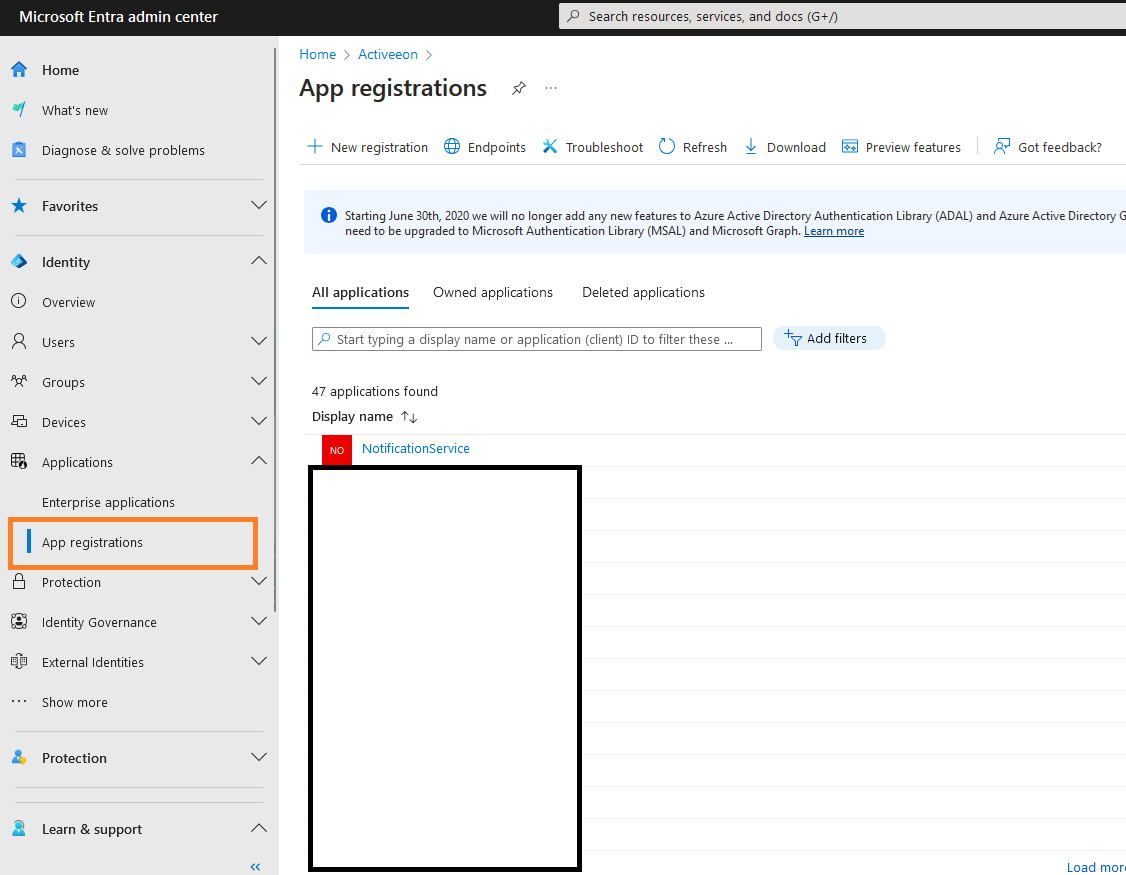Click the Users person icon
This screenshot has width=1126, height=875.
point(19,342)
